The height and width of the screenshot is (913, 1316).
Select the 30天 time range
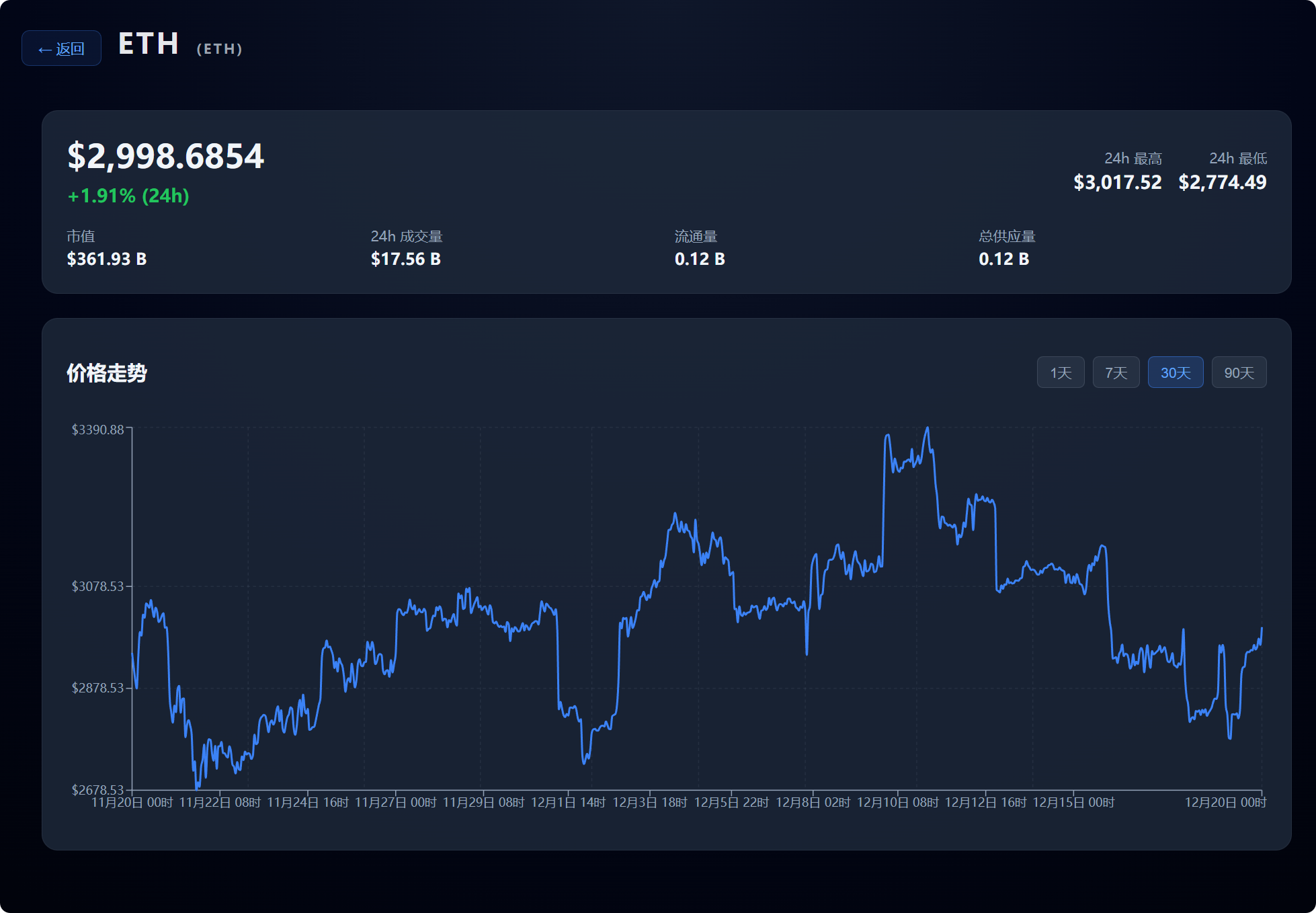click(1176, 372)
